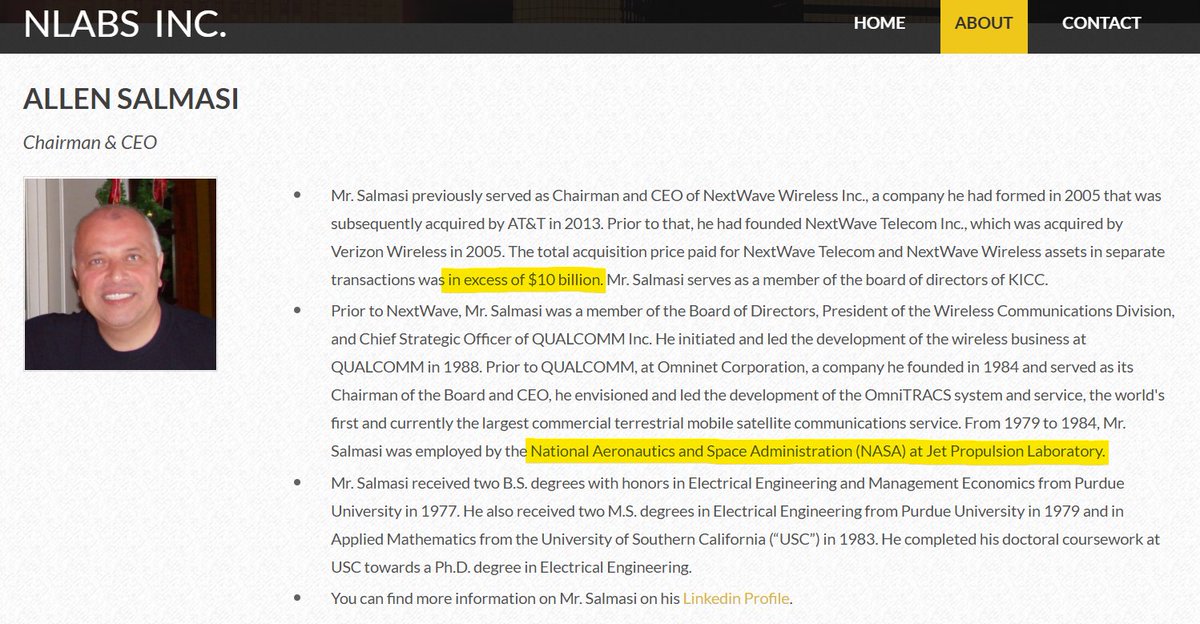Select the Chairman & CEO subtitle

[90, 142]
